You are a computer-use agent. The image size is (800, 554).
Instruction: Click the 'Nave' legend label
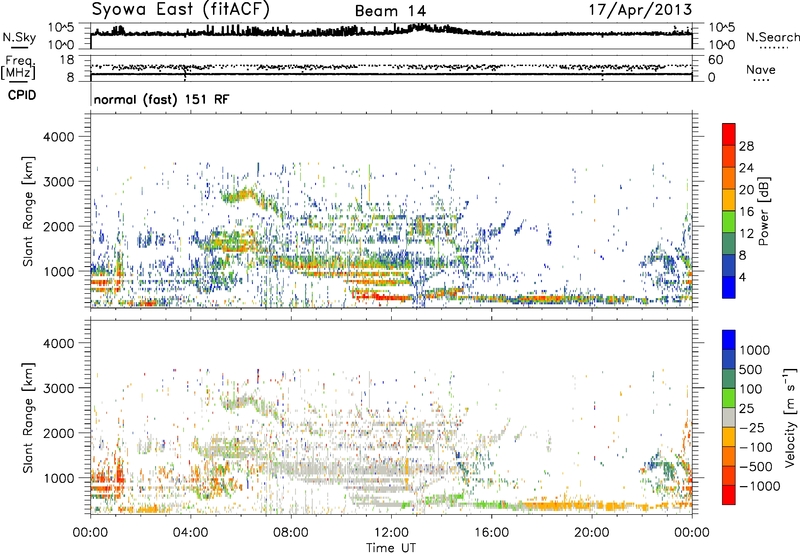(x=760, y=69)
